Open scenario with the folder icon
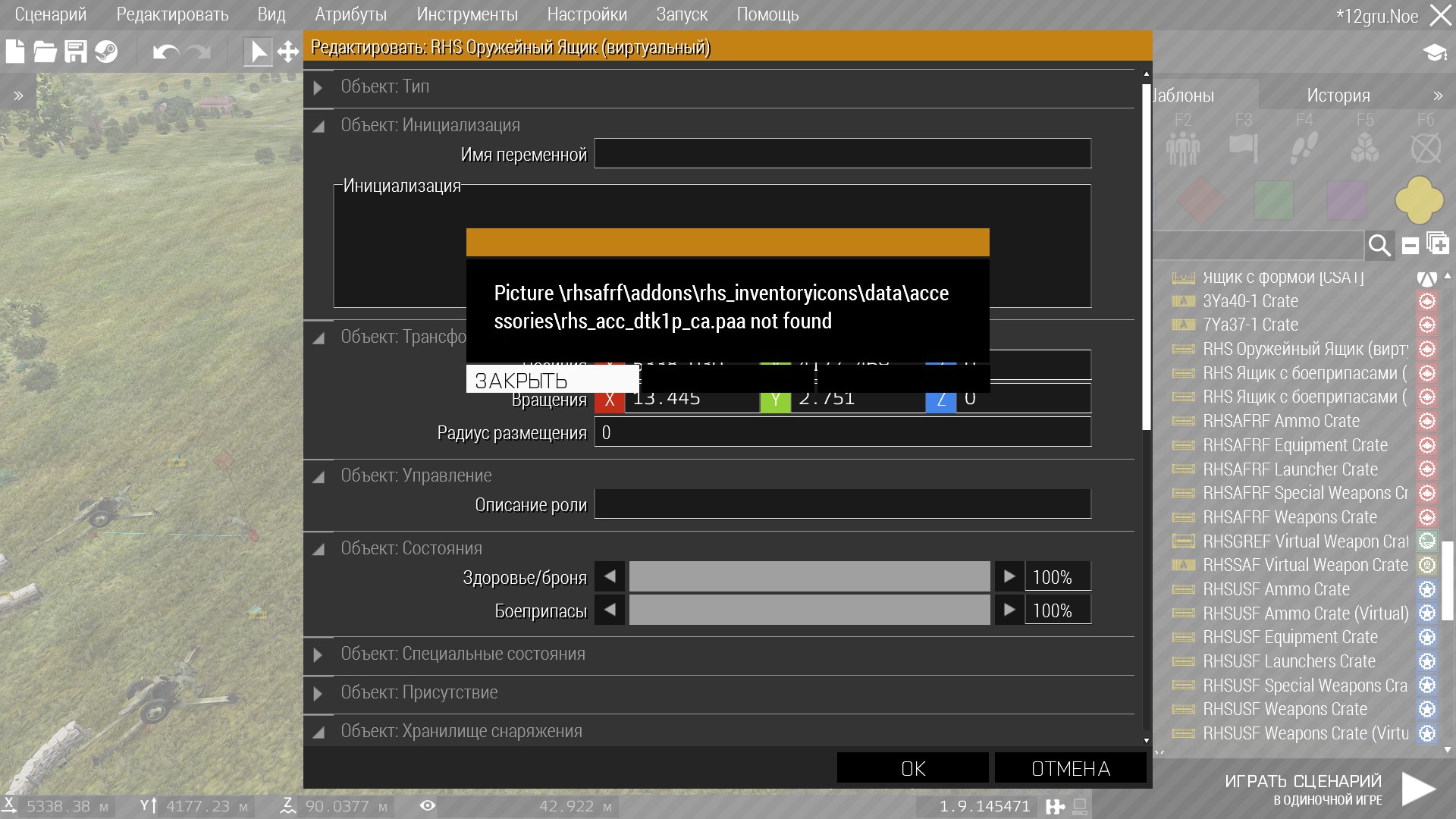1456x819 pixels. (45, 52)
